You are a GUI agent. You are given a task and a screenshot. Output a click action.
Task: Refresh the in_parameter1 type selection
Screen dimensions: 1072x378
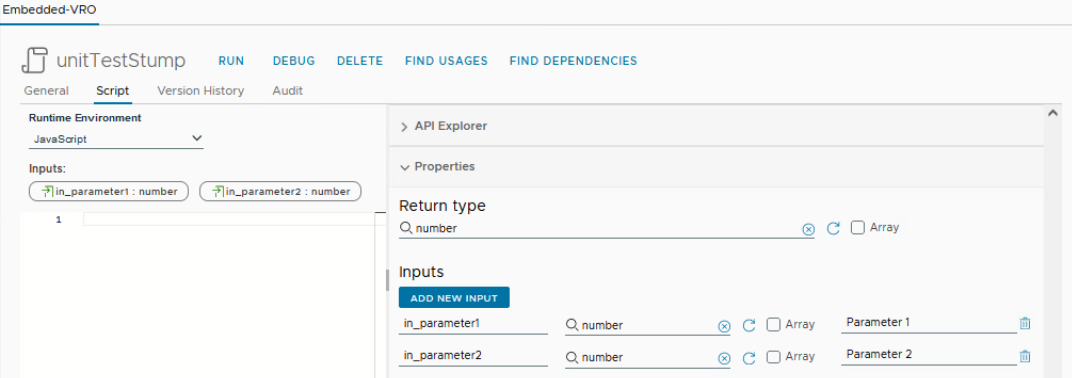[749, 325]
